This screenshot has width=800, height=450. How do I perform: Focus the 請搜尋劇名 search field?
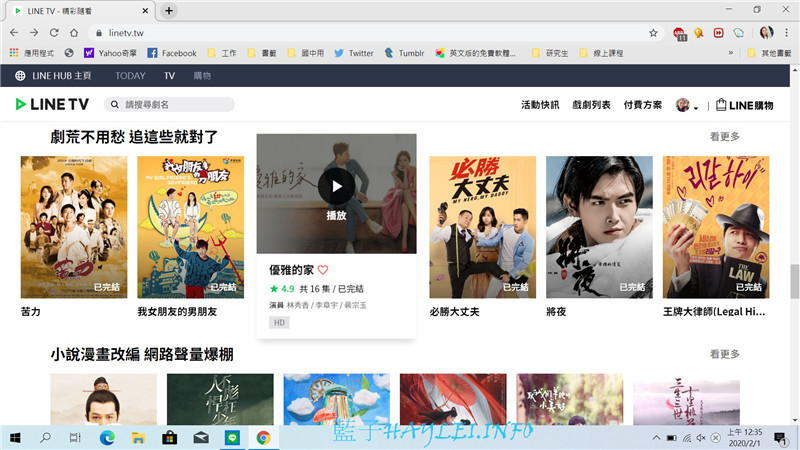[169, 105]
